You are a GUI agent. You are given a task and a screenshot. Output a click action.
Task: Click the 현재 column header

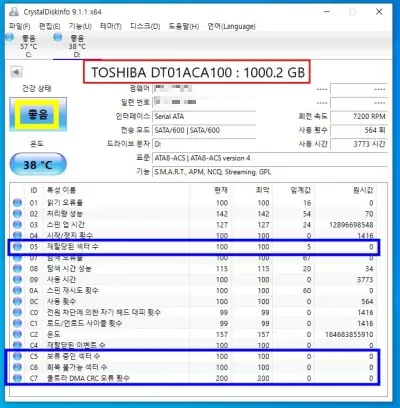pyautogui.click(x=221, y=190)
